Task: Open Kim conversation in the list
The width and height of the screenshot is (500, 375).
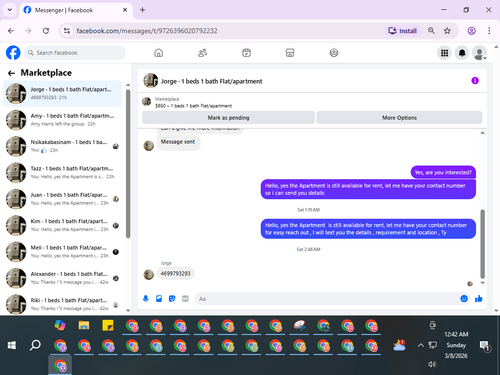Action: click(62, 225)
